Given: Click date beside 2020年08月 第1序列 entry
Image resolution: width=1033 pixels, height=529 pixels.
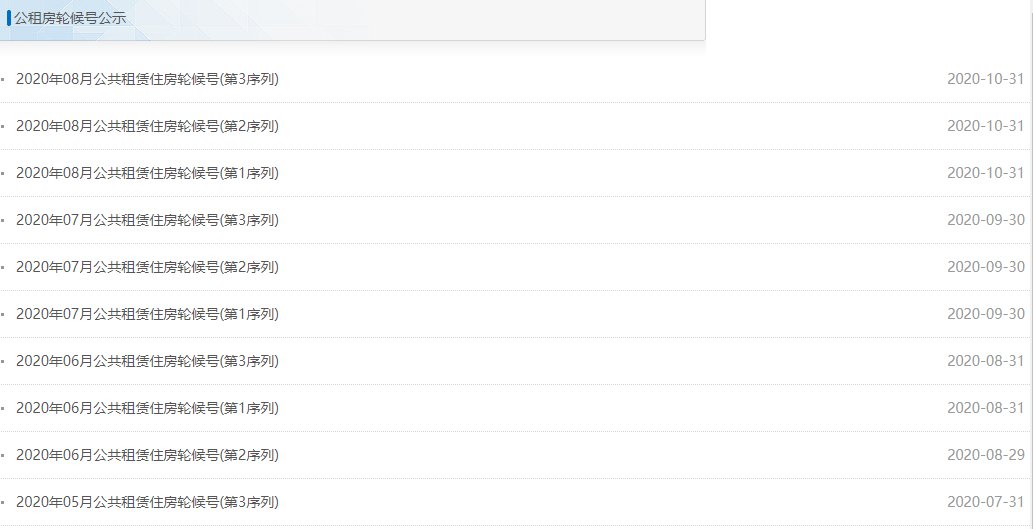Looking at the screenshot, I should (985, 173).
